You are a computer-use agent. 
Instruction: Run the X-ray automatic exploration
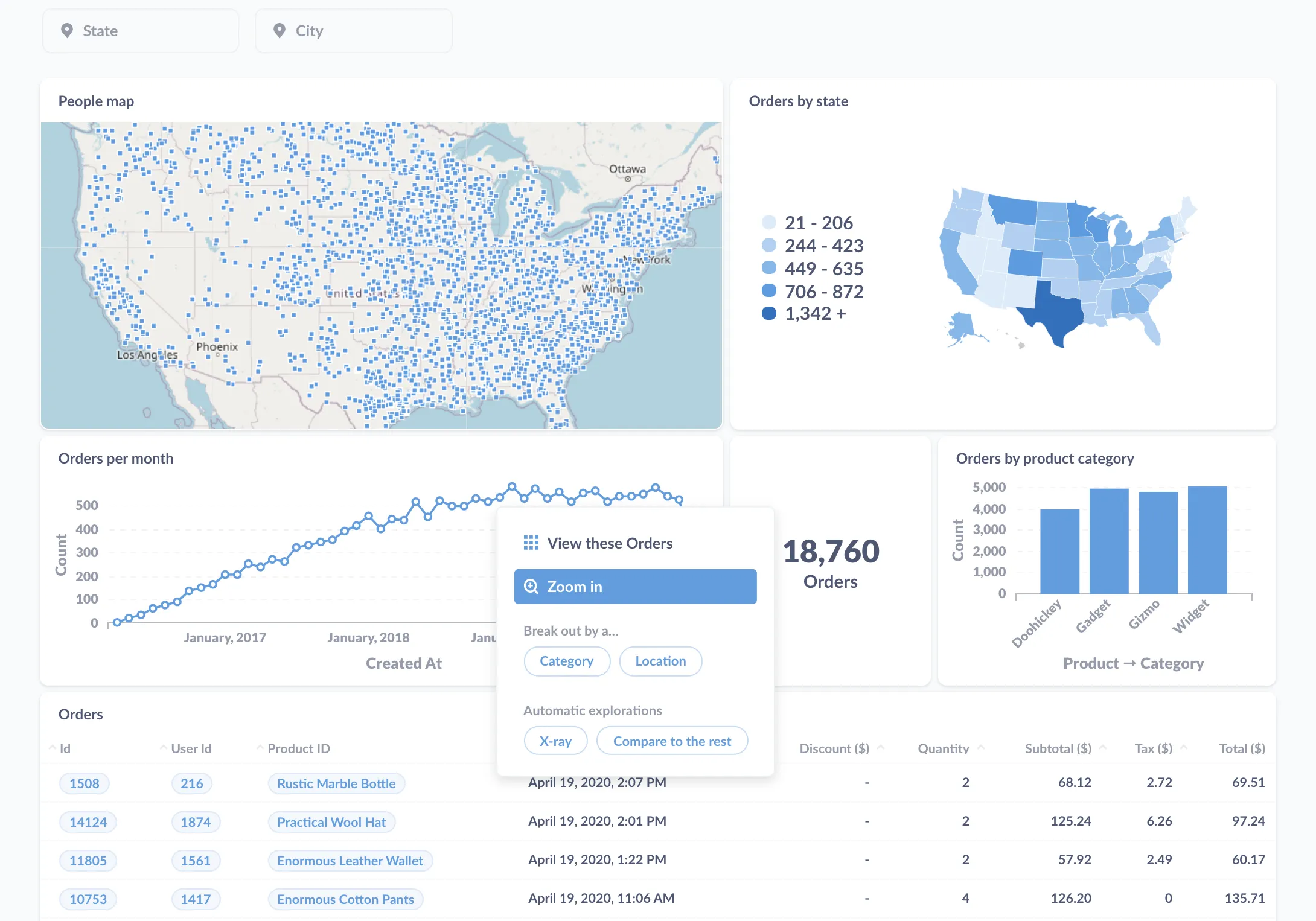pyautogui.click(x=555, y=741)
